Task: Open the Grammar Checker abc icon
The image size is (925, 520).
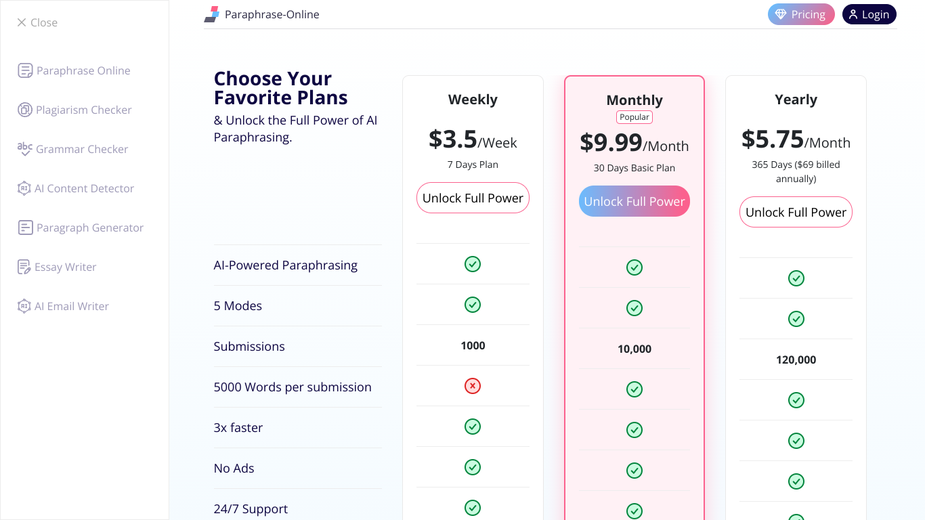Action: (25, 149)
